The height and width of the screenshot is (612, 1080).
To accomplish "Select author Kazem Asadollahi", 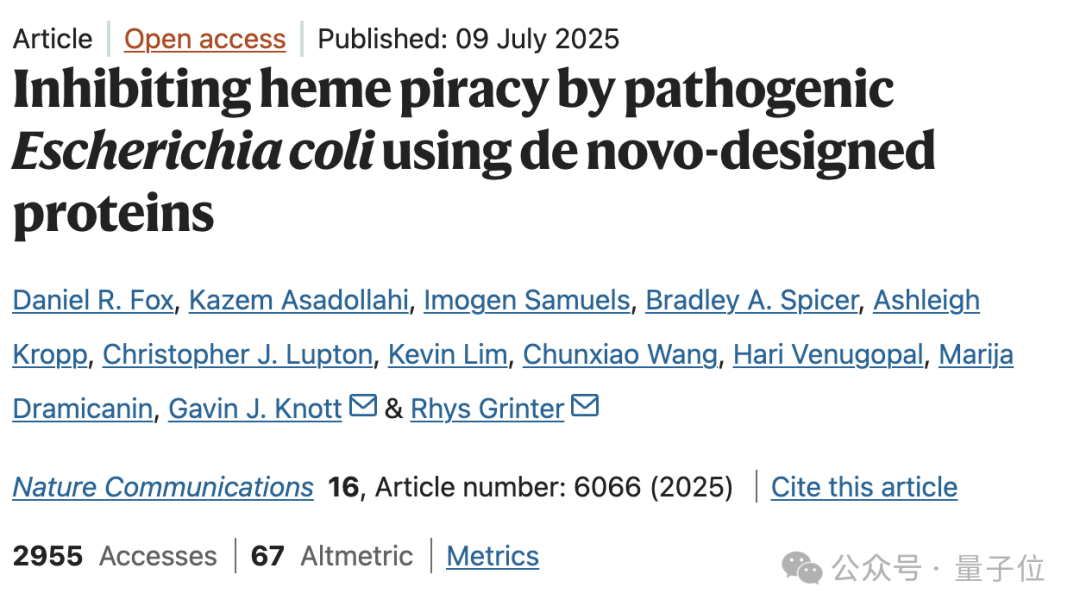I will click(x=298, y=300).
